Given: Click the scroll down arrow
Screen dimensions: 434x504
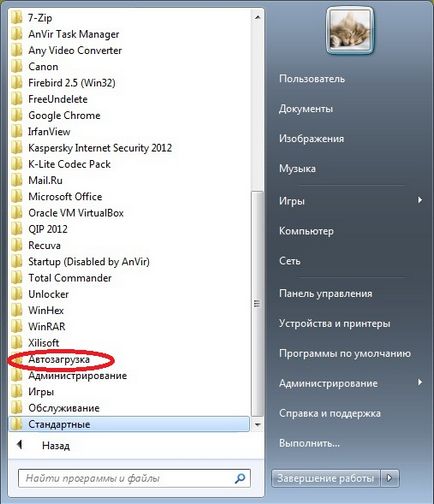Looking at the screenshot, I should pos(257,425).
